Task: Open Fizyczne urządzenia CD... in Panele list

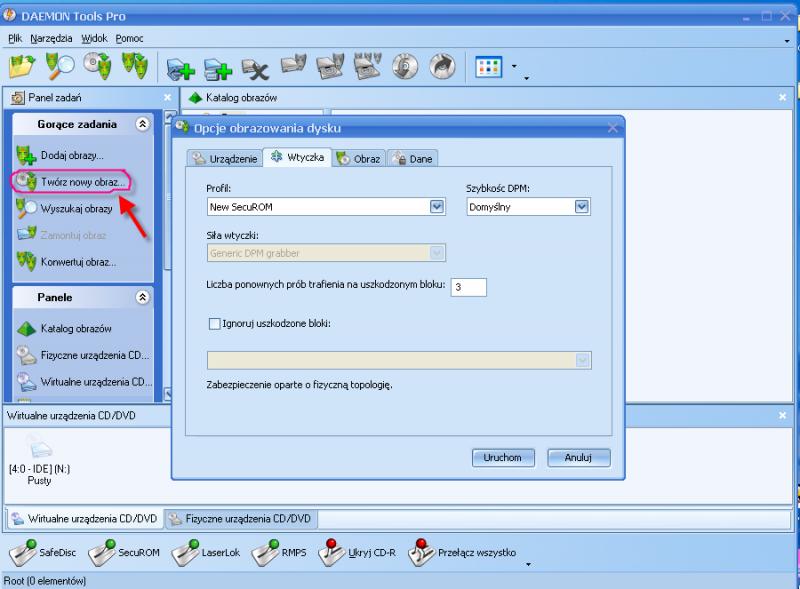Action: pos(83,355)
